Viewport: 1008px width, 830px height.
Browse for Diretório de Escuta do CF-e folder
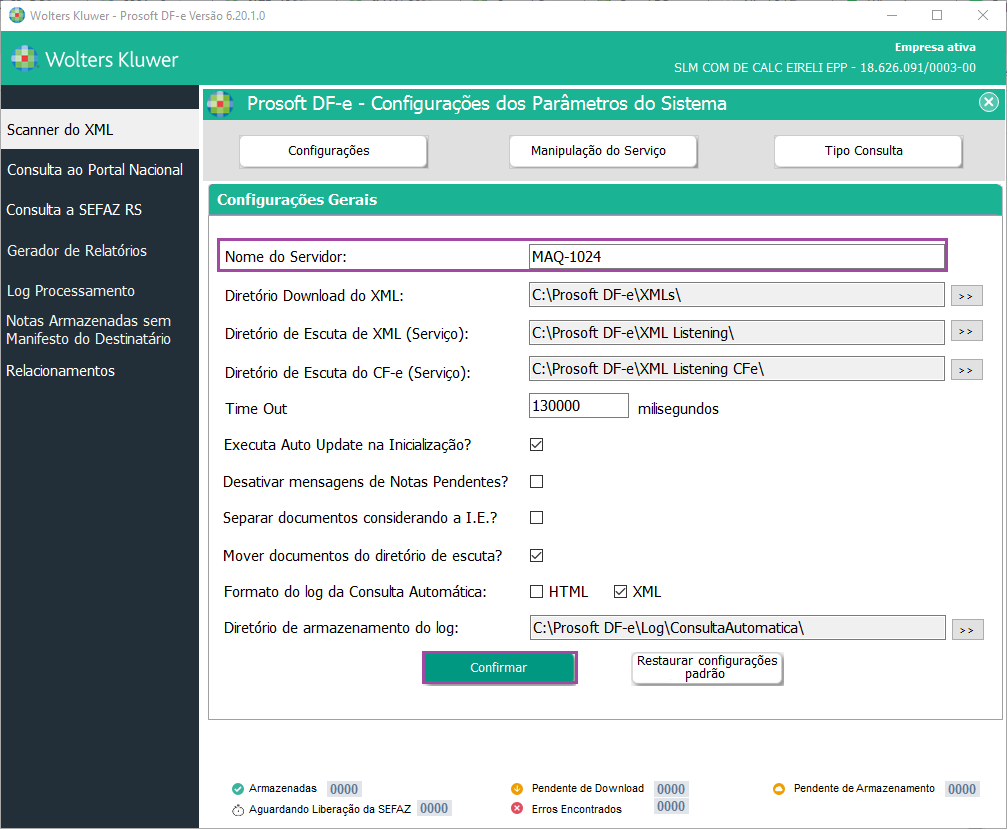pyautogui.click(x=966, y=370)
